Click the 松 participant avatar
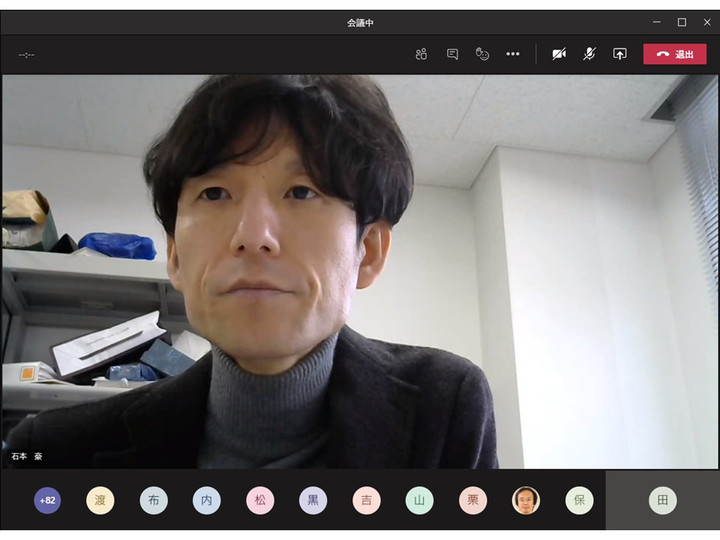This screenshot has width=720, height=540. point(260,500)
